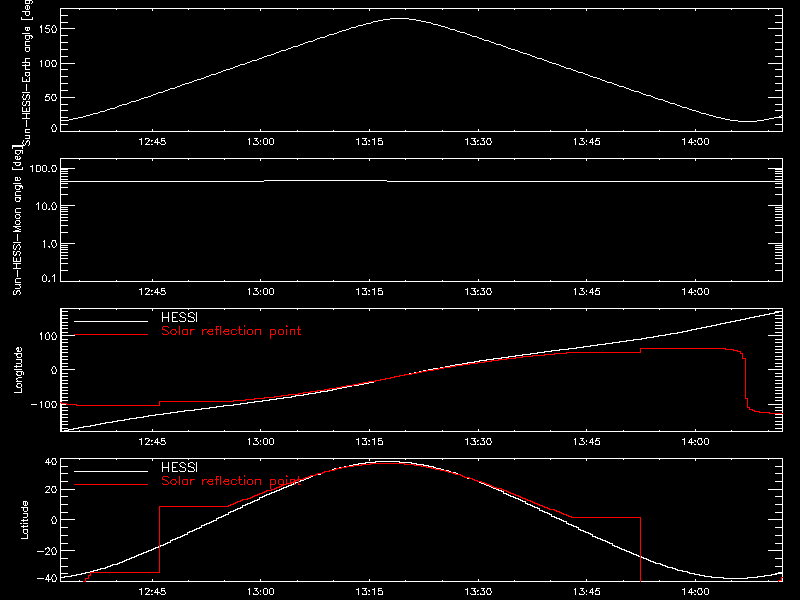Click 12:45 time label under Moon angle plot
Screen dimensions: 800x600
tap(152, 292)
